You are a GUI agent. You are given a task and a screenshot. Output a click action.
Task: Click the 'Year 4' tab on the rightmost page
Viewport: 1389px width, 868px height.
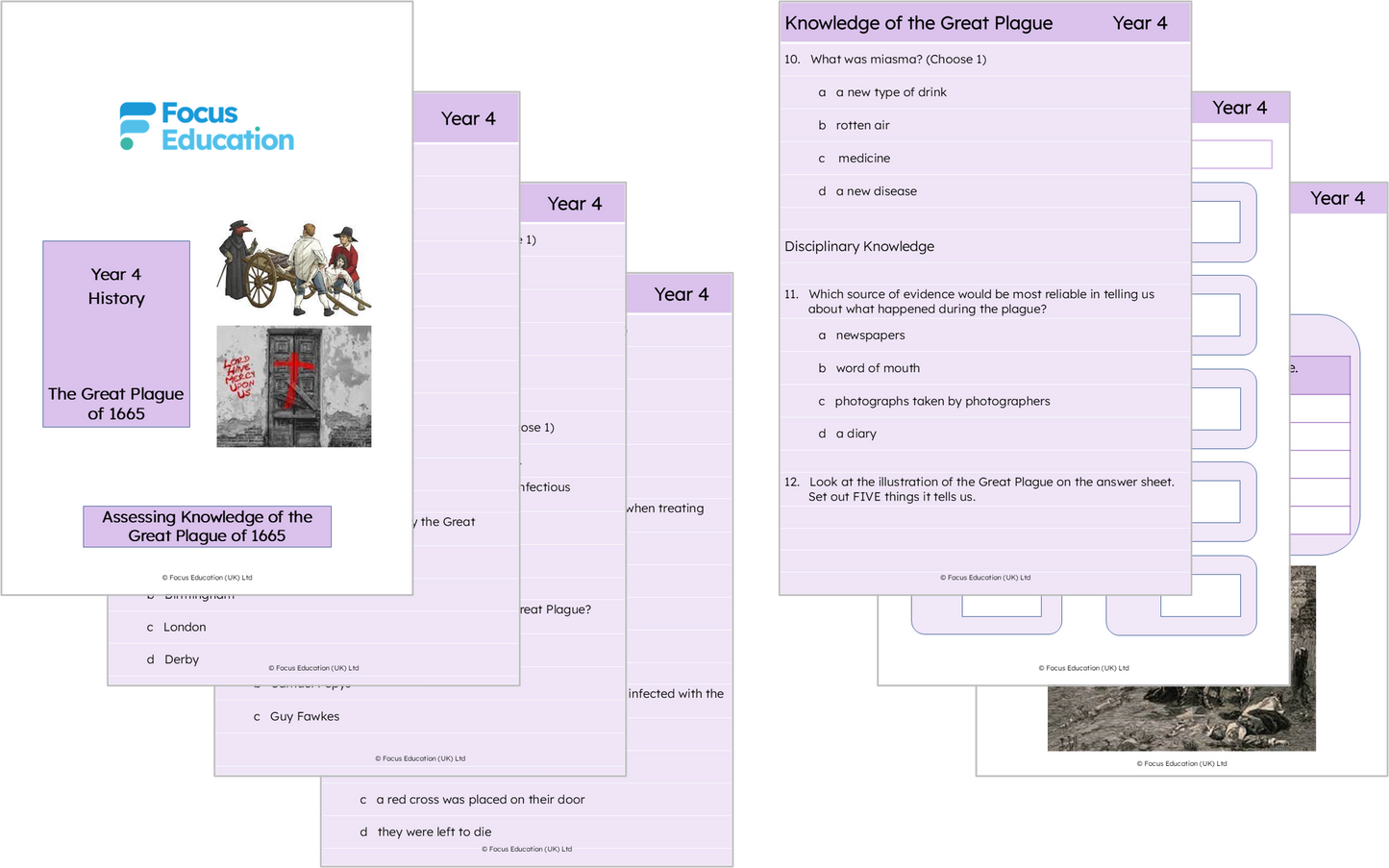tap(1339, 198)
